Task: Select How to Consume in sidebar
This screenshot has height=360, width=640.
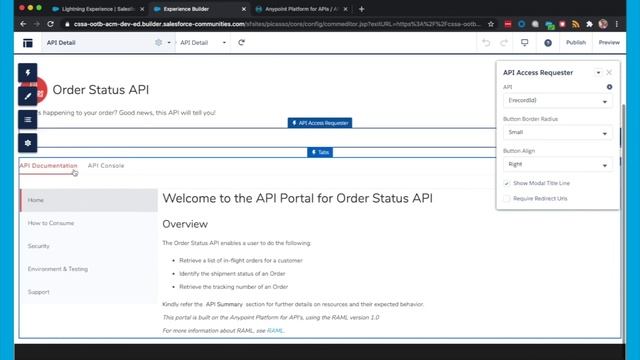Action: [88, 223]
